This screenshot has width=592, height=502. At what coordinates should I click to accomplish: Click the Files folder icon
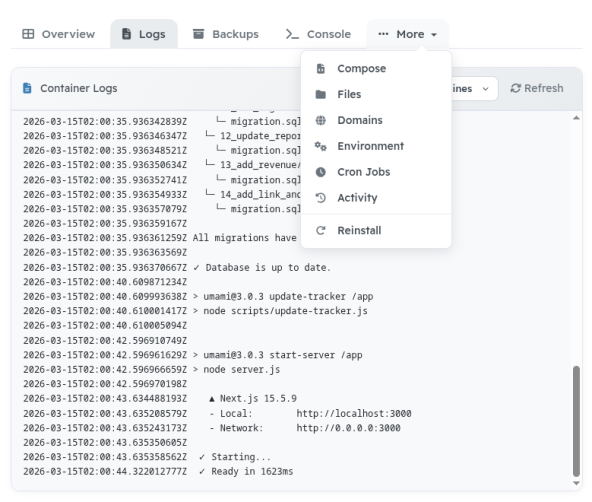(x=321, y=94)
